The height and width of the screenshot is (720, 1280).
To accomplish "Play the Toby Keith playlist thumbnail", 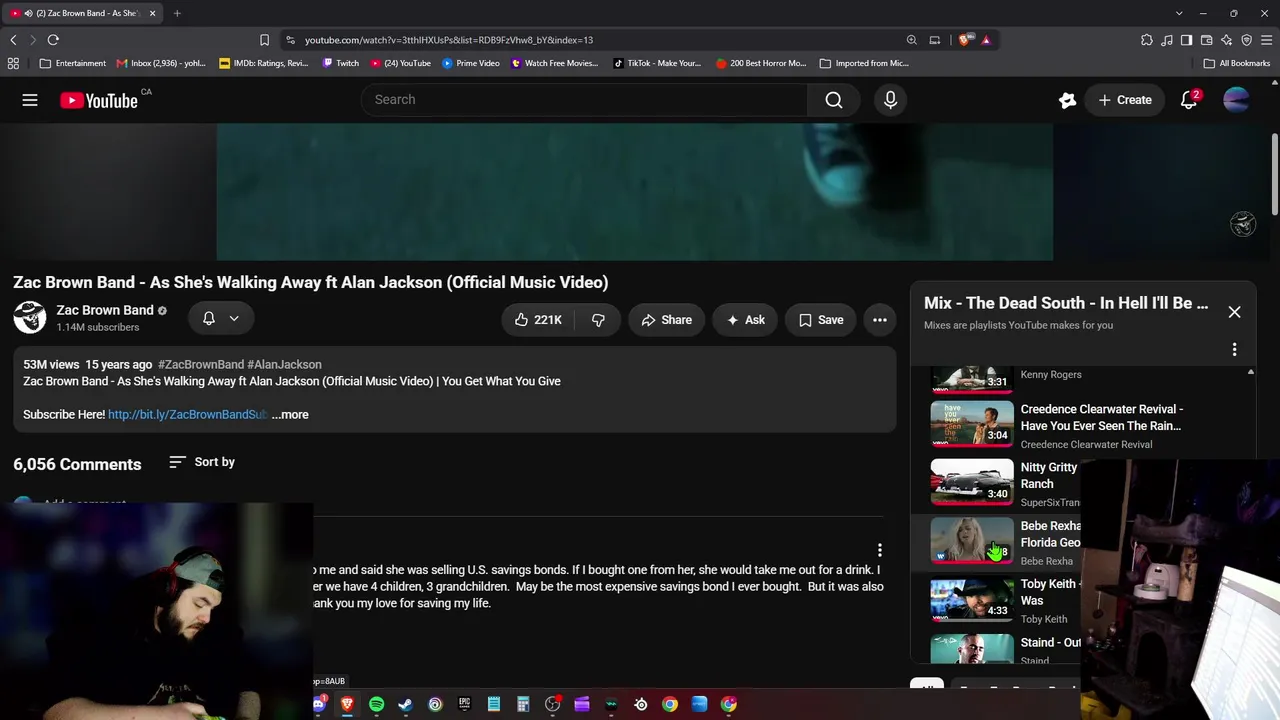I will [x=972, y=599].
